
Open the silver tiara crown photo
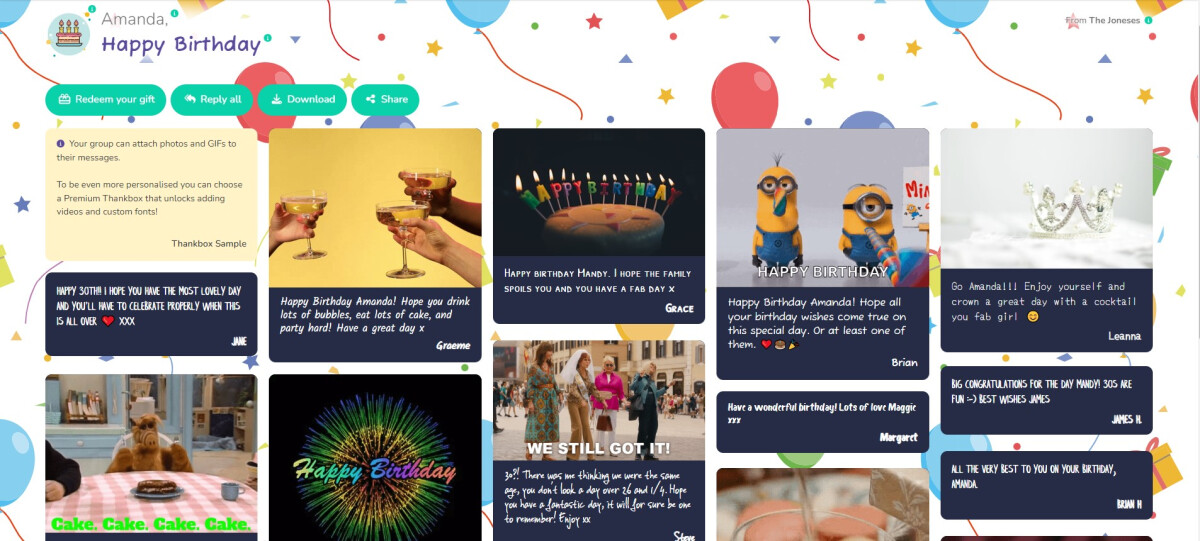click(1047, 198)
